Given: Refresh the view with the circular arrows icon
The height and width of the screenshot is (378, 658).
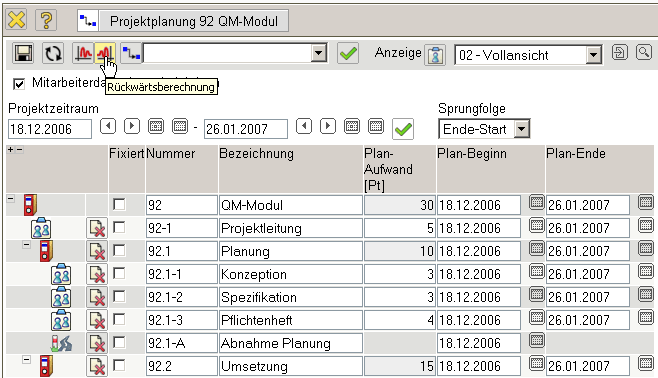Looking at the screenshot, I should pos(53,54).
